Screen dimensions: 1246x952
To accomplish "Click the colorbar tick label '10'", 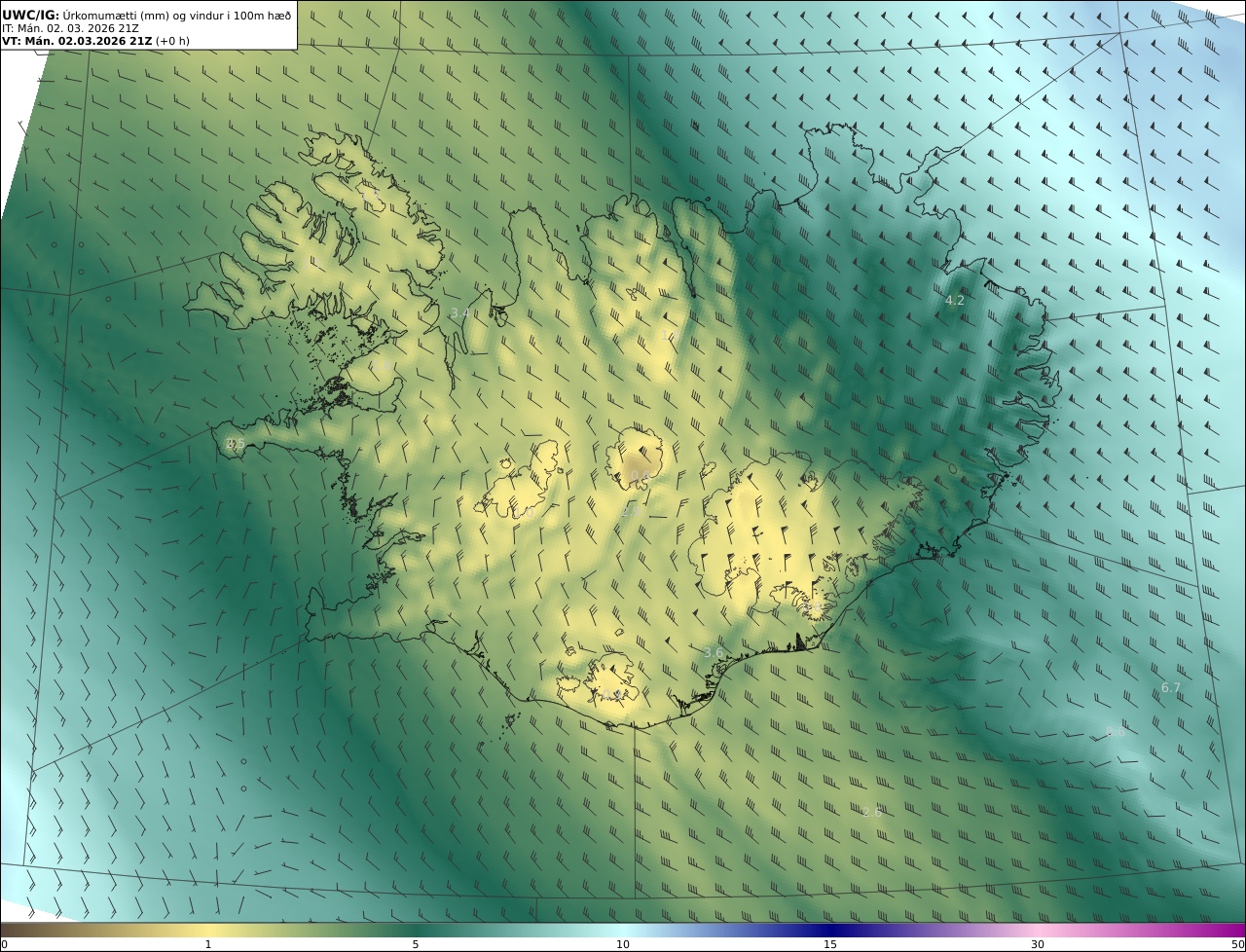I will coord(623,944).
